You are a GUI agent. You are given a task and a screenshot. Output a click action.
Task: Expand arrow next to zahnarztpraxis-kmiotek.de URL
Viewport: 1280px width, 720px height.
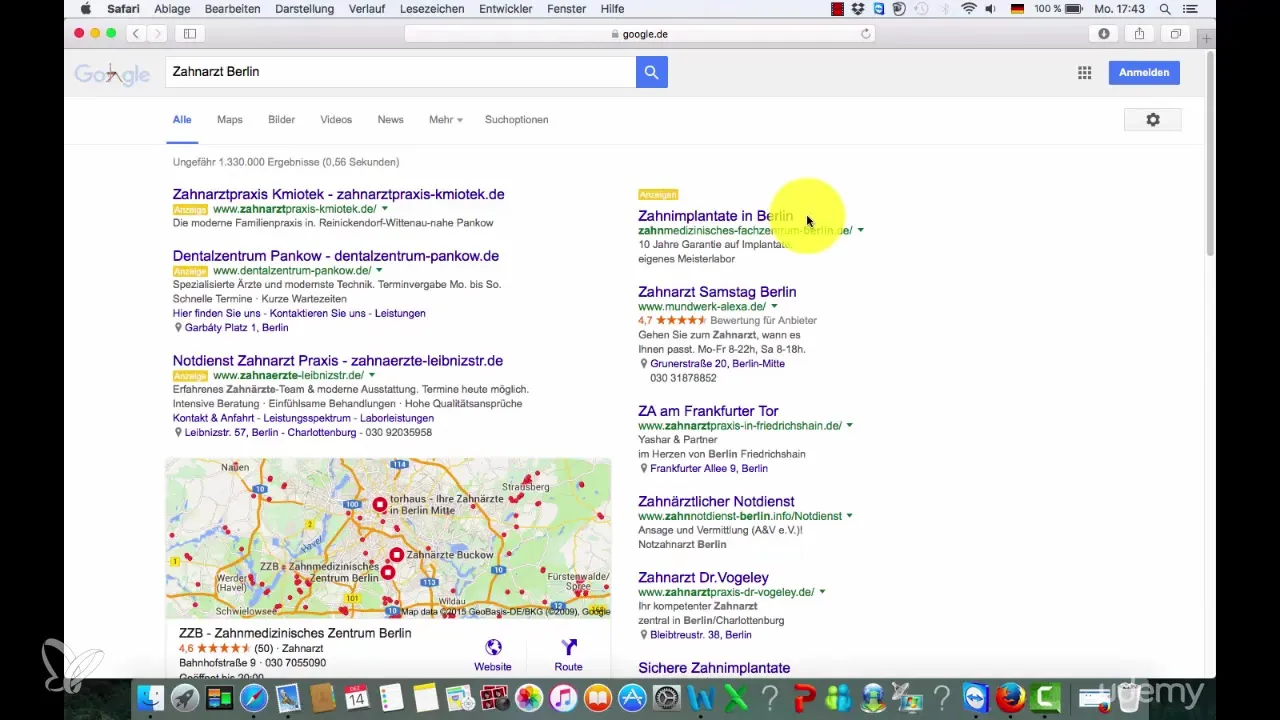385,209
